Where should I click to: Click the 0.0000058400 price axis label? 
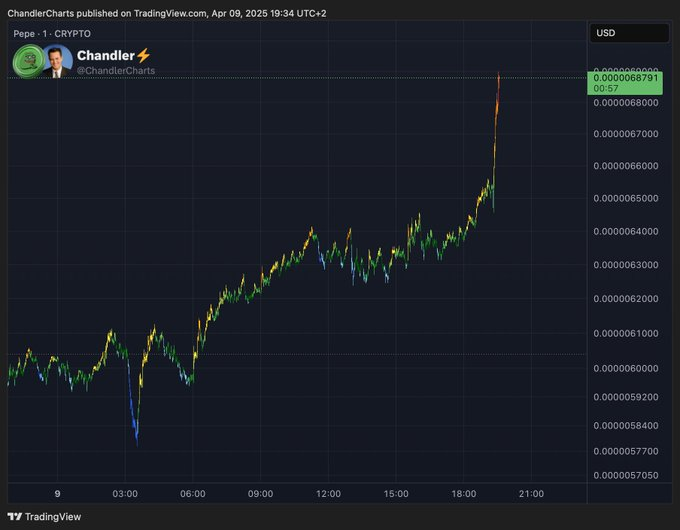[x=625, y=426]
